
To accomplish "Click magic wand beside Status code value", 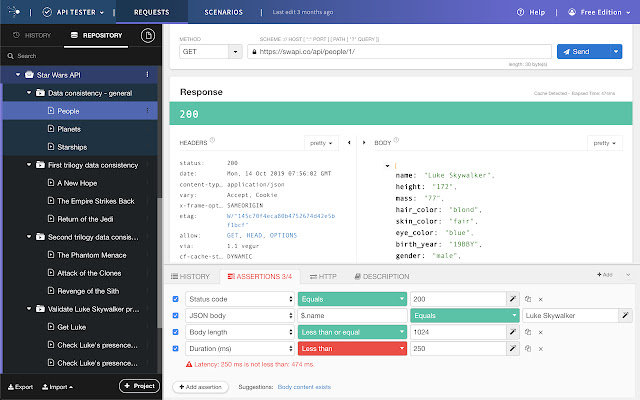I will 513,299.
